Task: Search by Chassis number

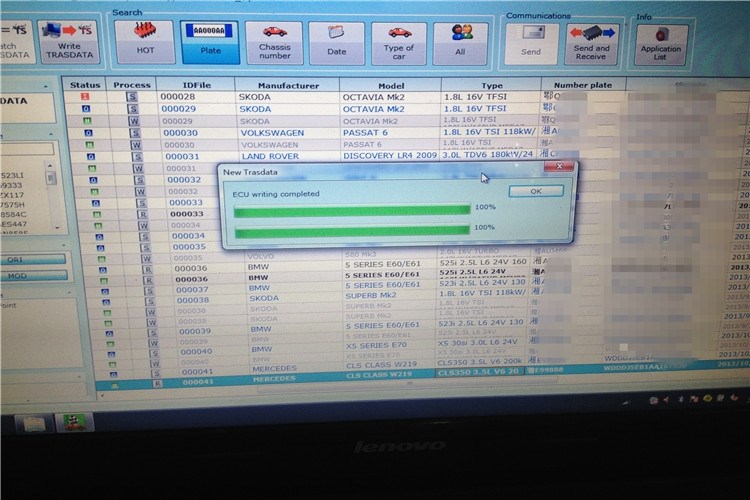Action: pyautogui.click(x=275, y=43)
